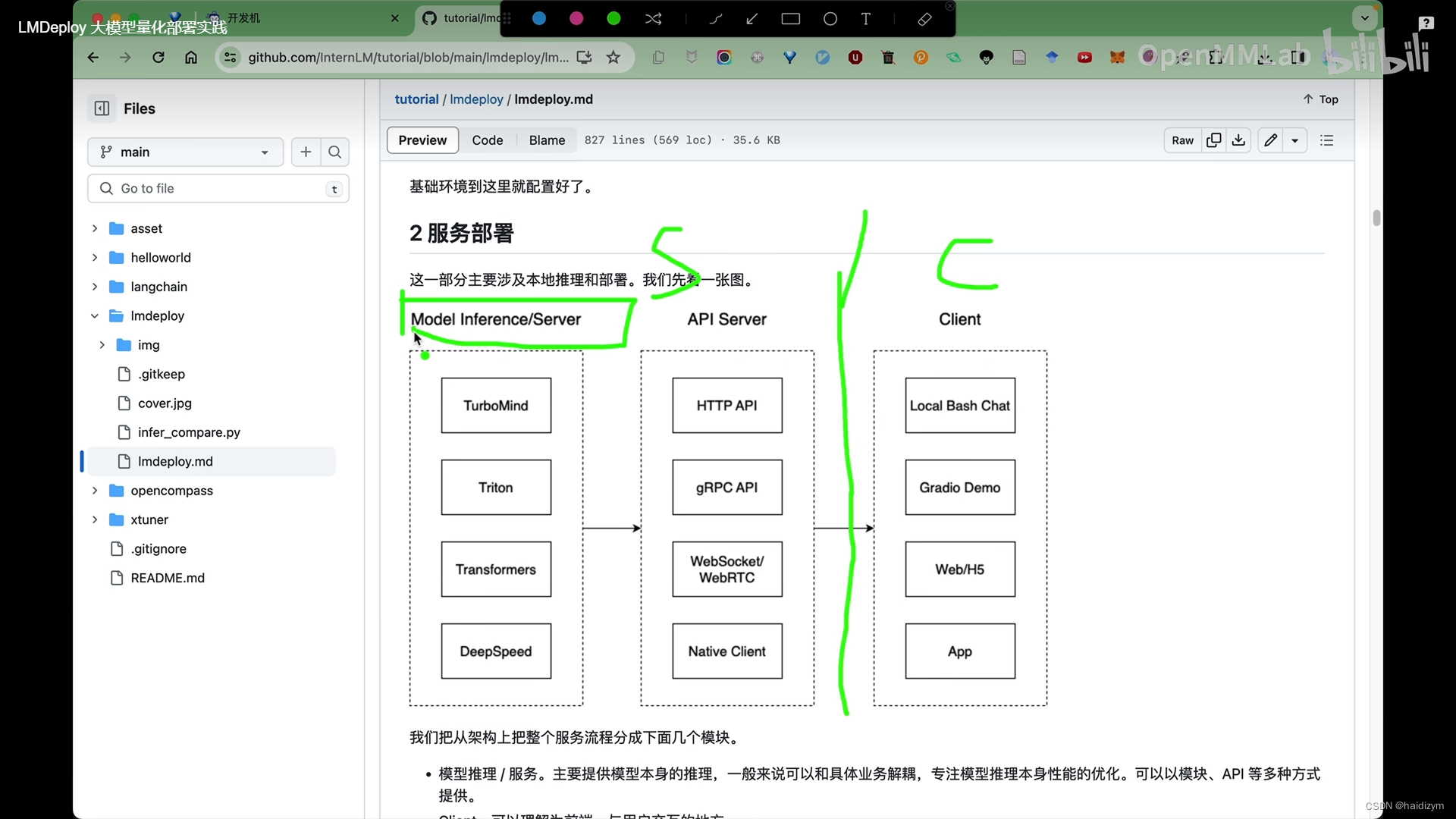The image size is (1456, 819).
Task: Select the circle shape tool
Action: tap(830, 19)
